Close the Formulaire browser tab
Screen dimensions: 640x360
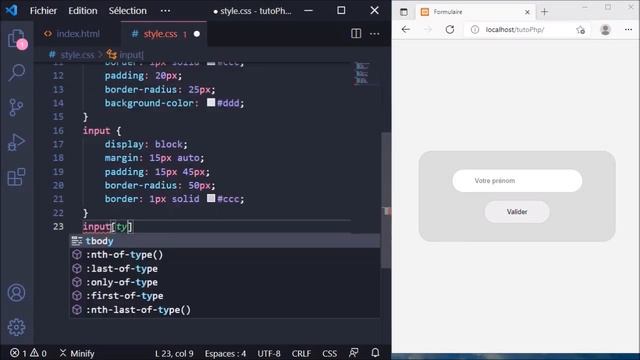click(x=527, y=12)
